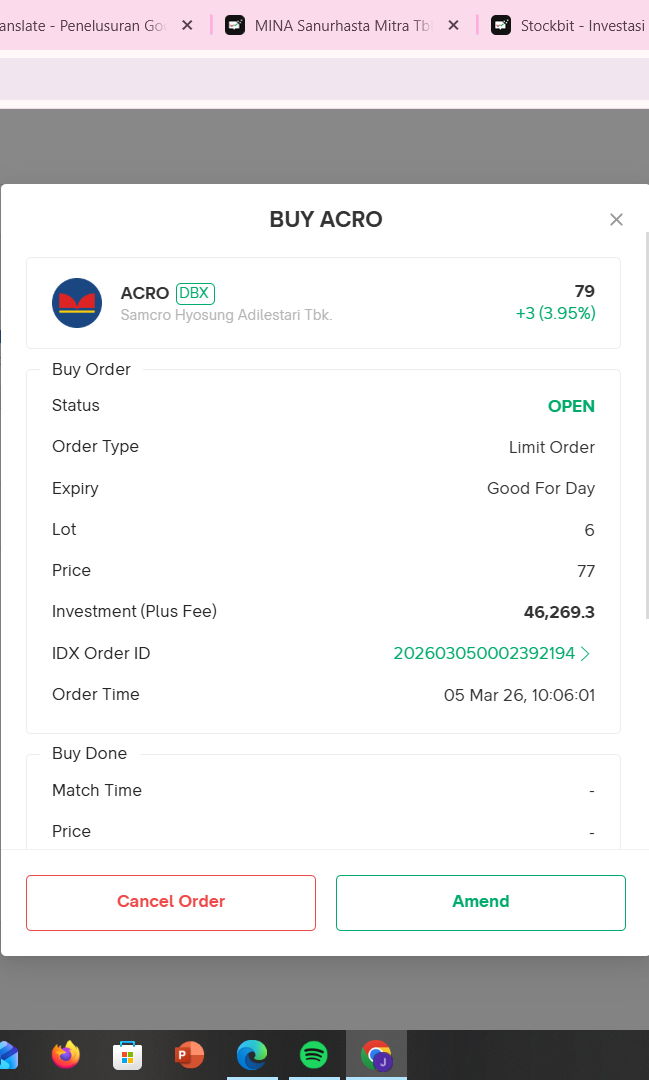
Task: Open Microsoft Edge from the taskbar
Action: [x=251, y=1055]
